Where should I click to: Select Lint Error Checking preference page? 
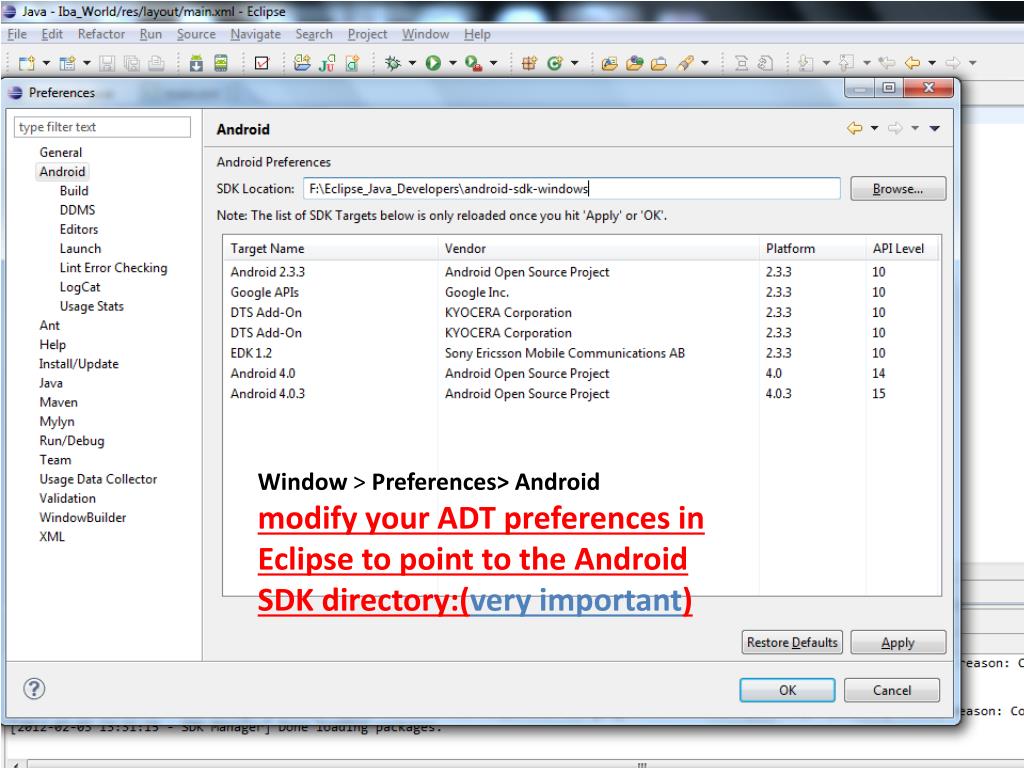click(x=113, y=268)
